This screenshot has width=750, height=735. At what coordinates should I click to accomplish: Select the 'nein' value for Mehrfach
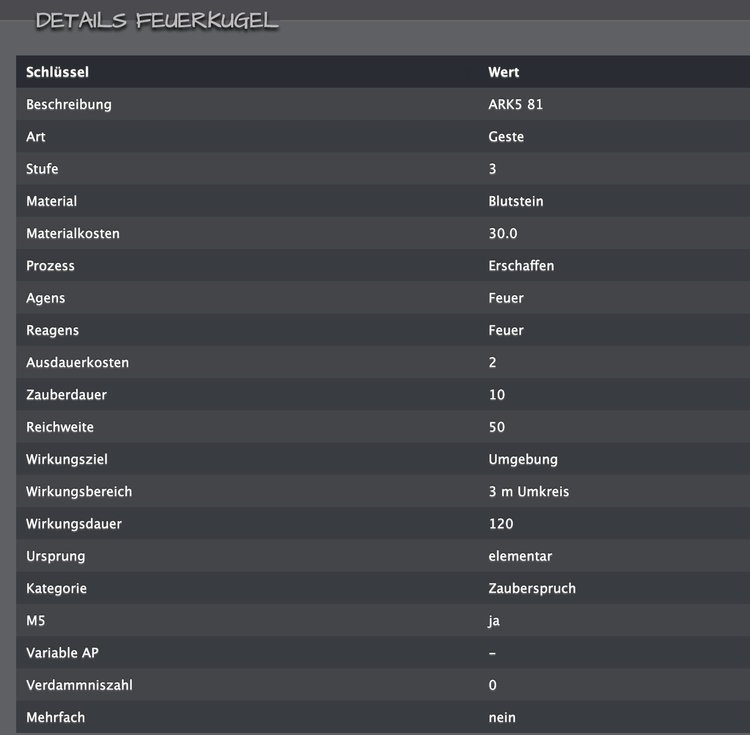[502, 717]
